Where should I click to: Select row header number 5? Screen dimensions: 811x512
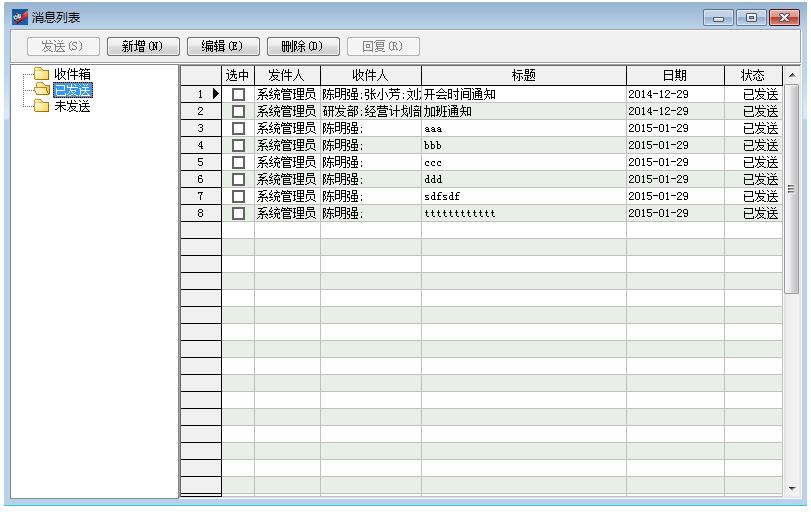click(x=201, y=162)
